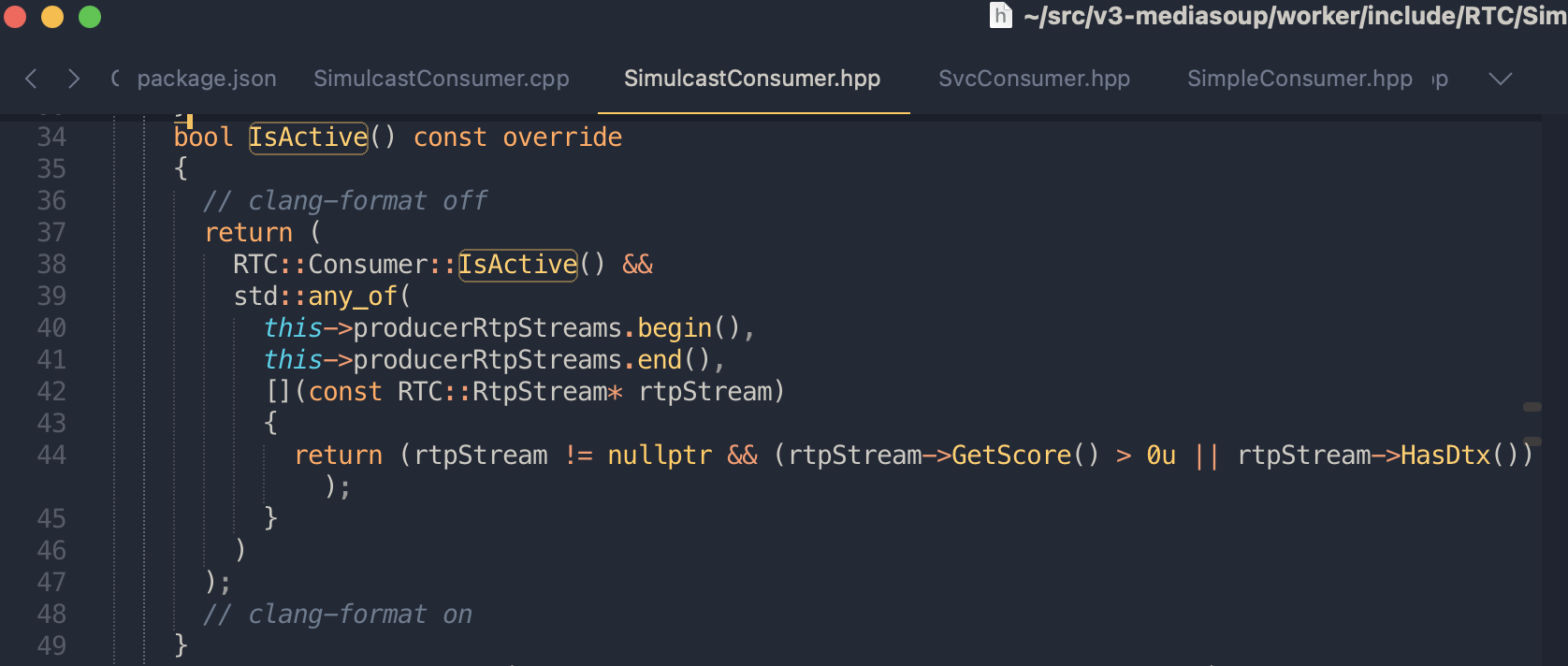Click the partially visible tab icon before package.json
Screen dimensions: 1568x666
point(114,79)
